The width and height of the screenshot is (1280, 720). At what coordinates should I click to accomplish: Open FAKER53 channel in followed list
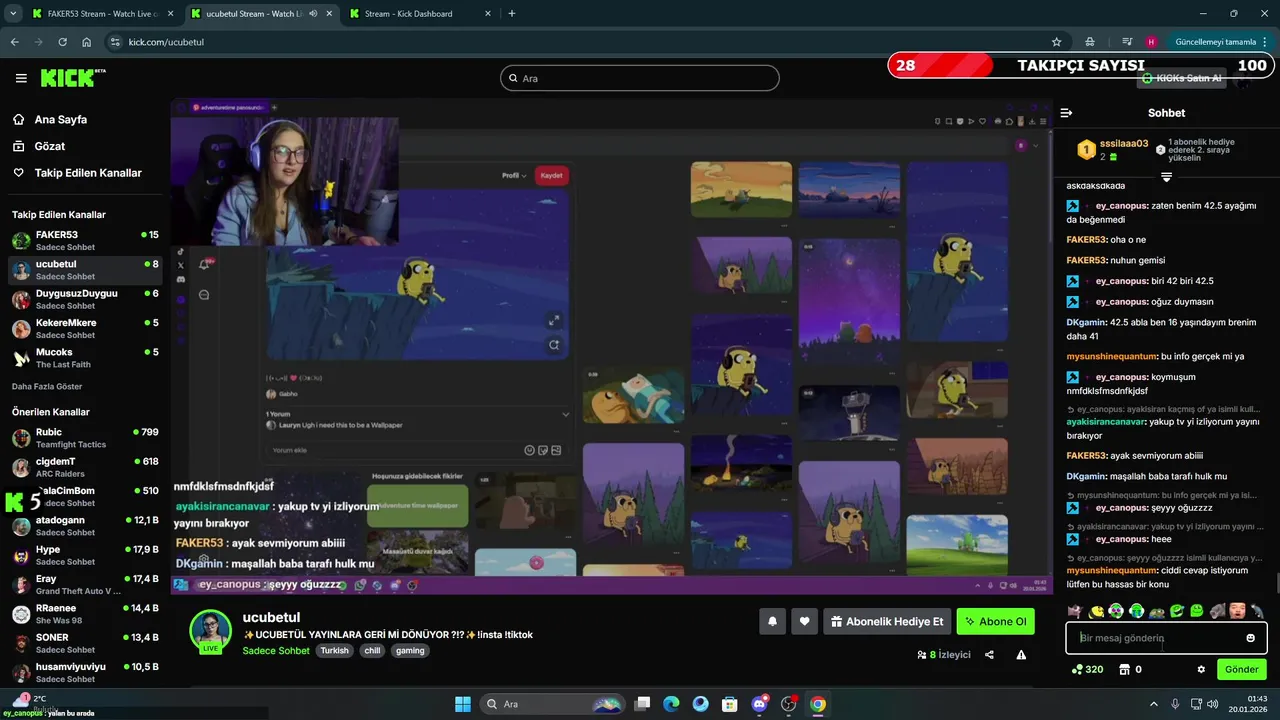pyautogui.click(x=85, y=240)
